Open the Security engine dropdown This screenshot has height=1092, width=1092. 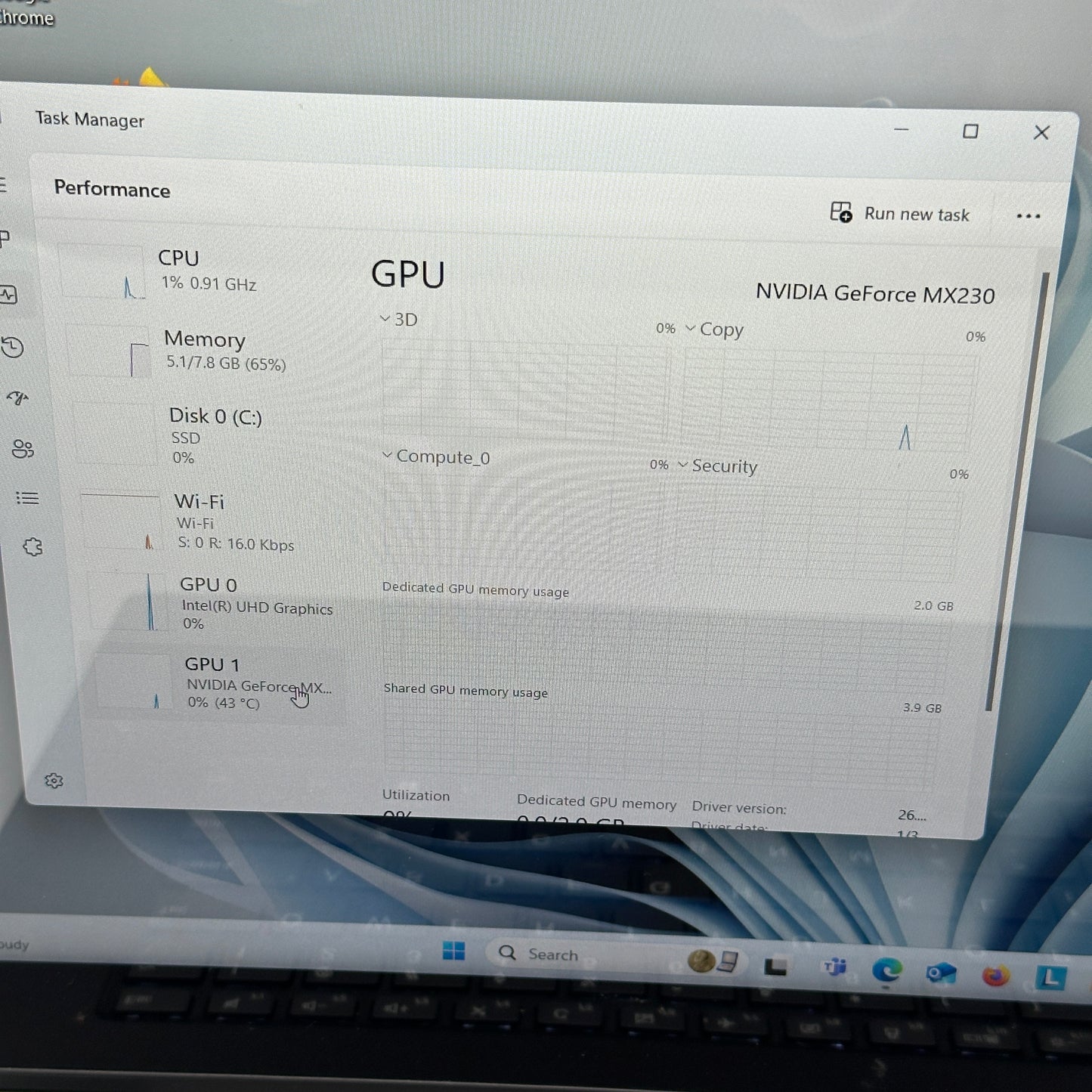(x=682, y=465)
